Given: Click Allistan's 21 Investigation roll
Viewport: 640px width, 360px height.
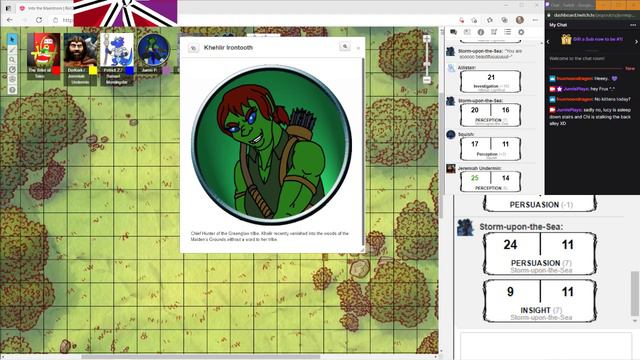Looking at the screenshot, I should pyautogui.click(x=491, y=81).
